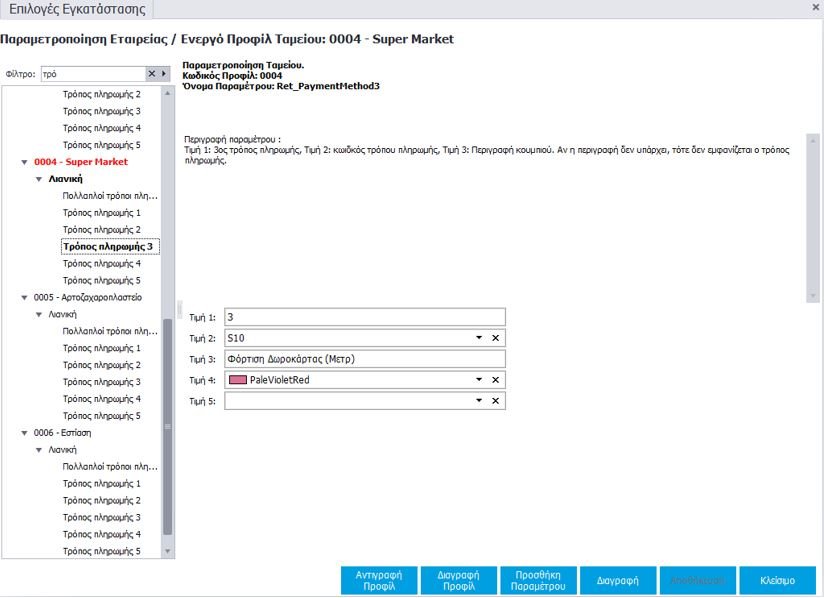Open the Τιμή 2 dropdown list
The image size is (824, 598).
pyautogui.click(x=479, y=338)
